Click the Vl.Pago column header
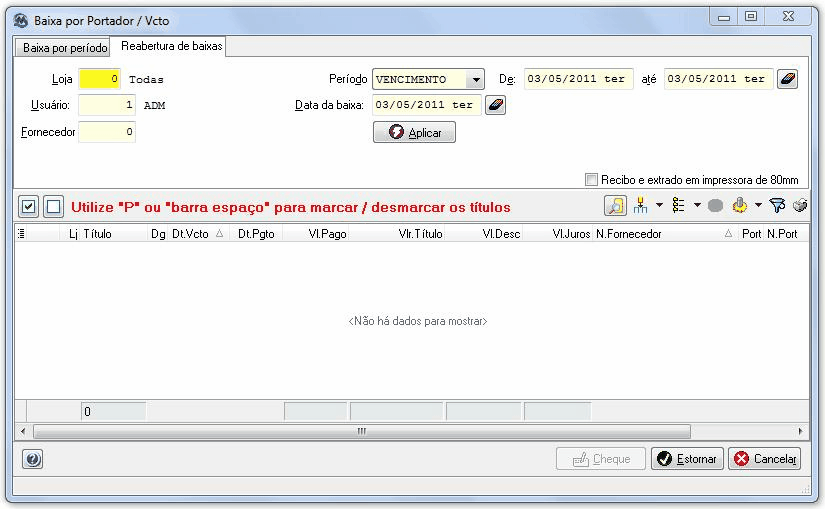The width and height of the screenshot is (825, 509). (x=316, y=234)
